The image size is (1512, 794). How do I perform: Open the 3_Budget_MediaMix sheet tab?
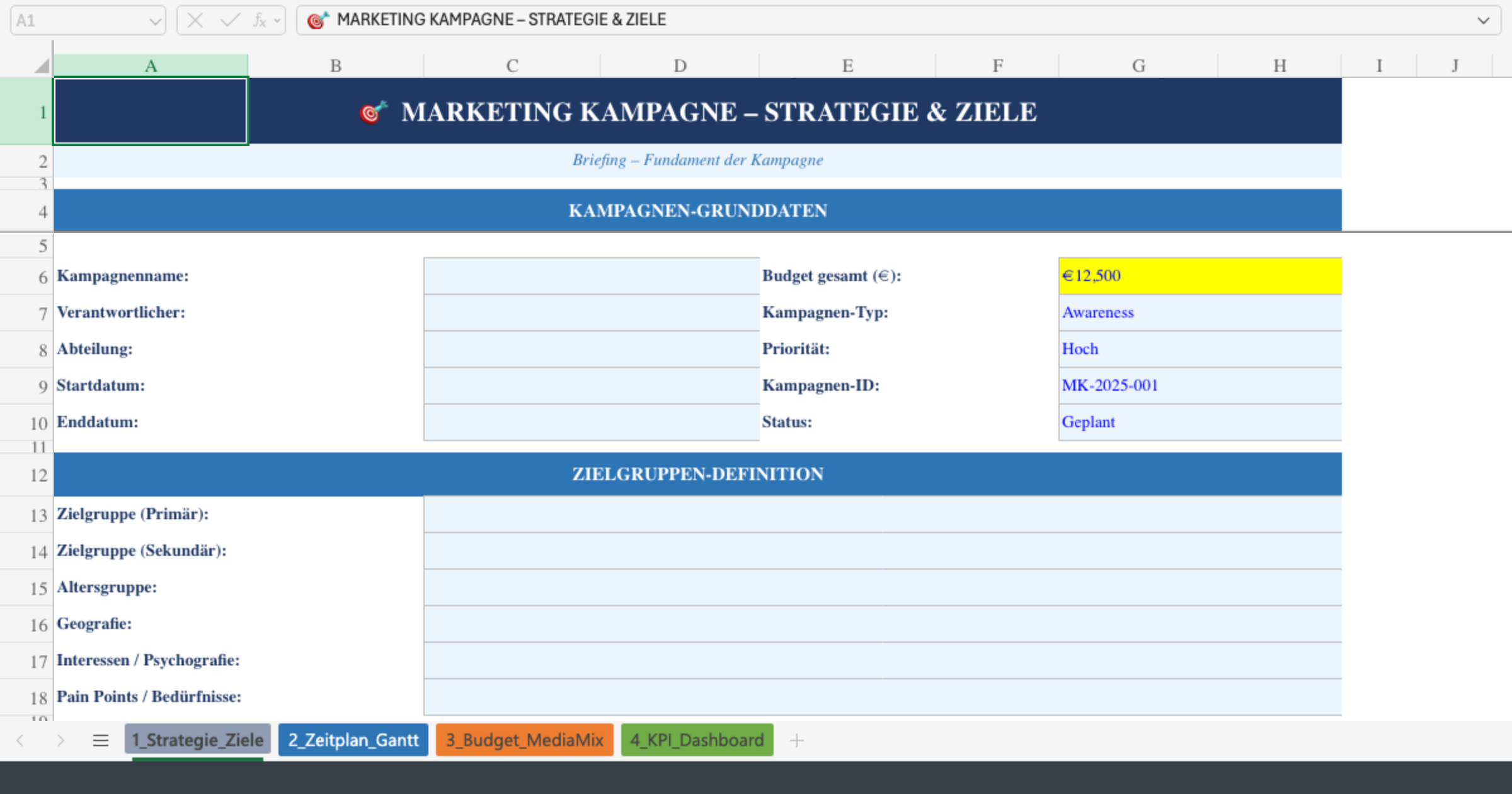tap(524, 740)
